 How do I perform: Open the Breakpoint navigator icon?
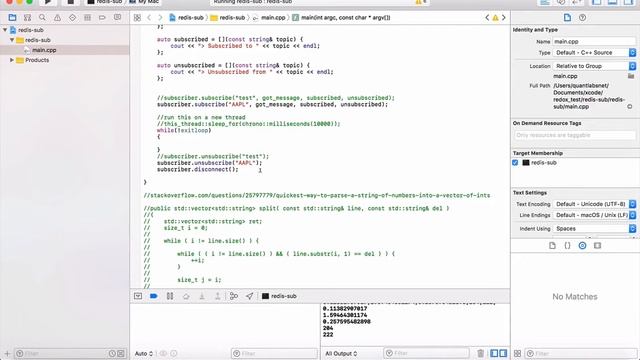pyautogui.click(x=102, y=18)
